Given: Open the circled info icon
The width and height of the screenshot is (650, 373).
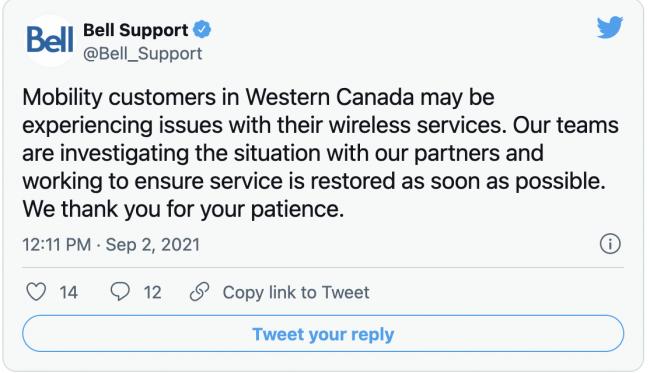Looking at the screenshot, I should [x=610, y=244].
